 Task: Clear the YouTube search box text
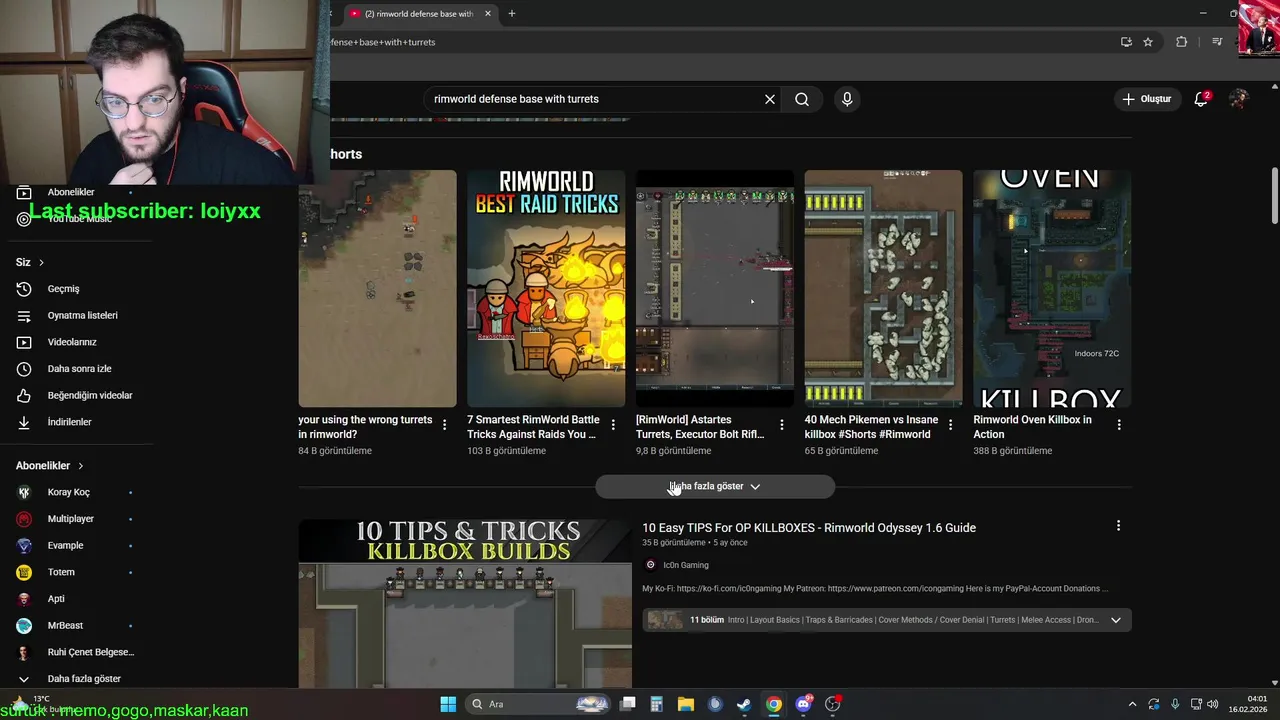[x=770, y=99]
